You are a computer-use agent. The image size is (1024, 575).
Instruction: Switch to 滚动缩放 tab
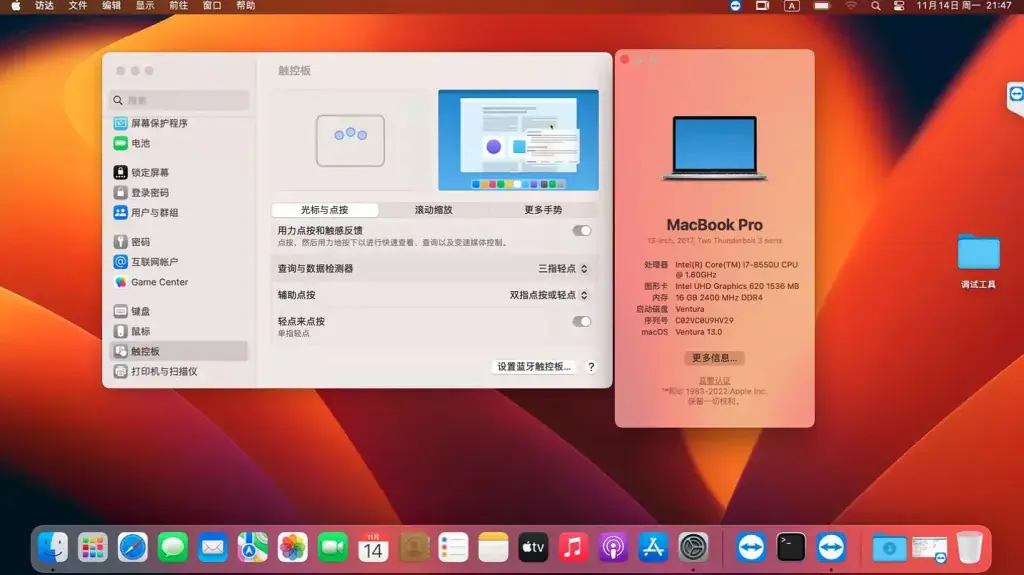(433, 210)
